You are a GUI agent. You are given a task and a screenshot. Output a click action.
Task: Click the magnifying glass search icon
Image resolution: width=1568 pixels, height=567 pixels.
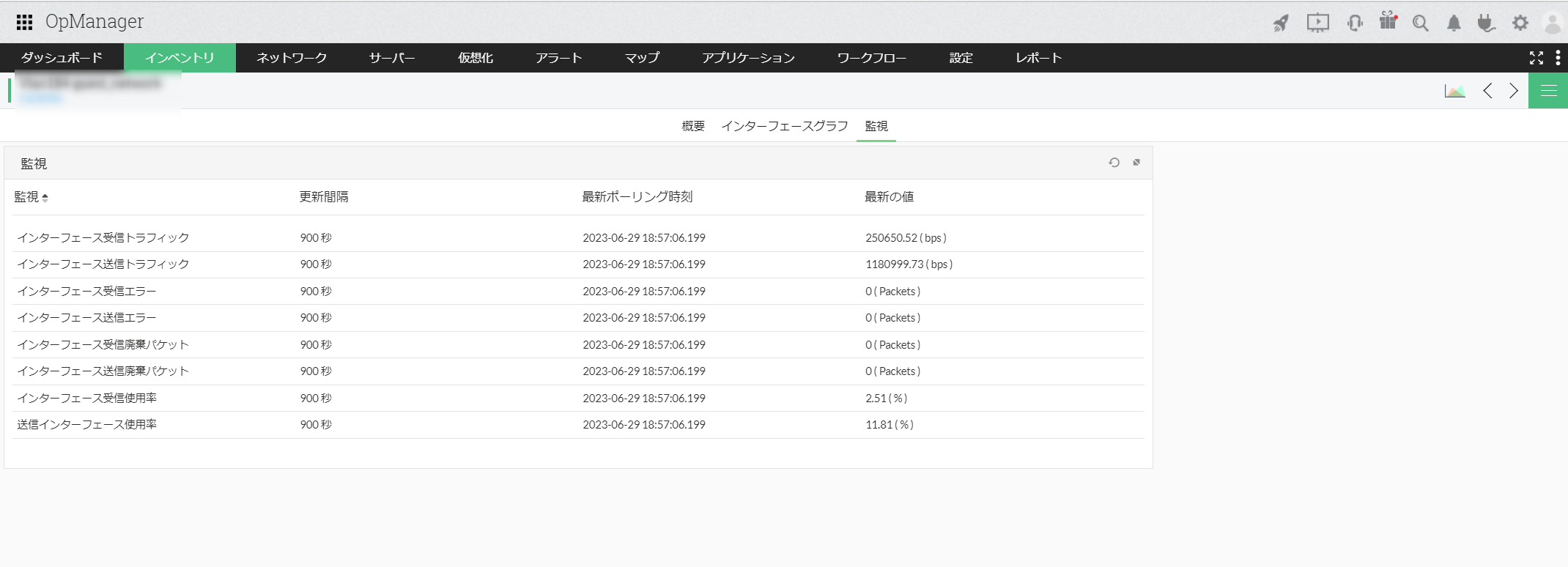pyautogui.click(x=1420, y=23)
